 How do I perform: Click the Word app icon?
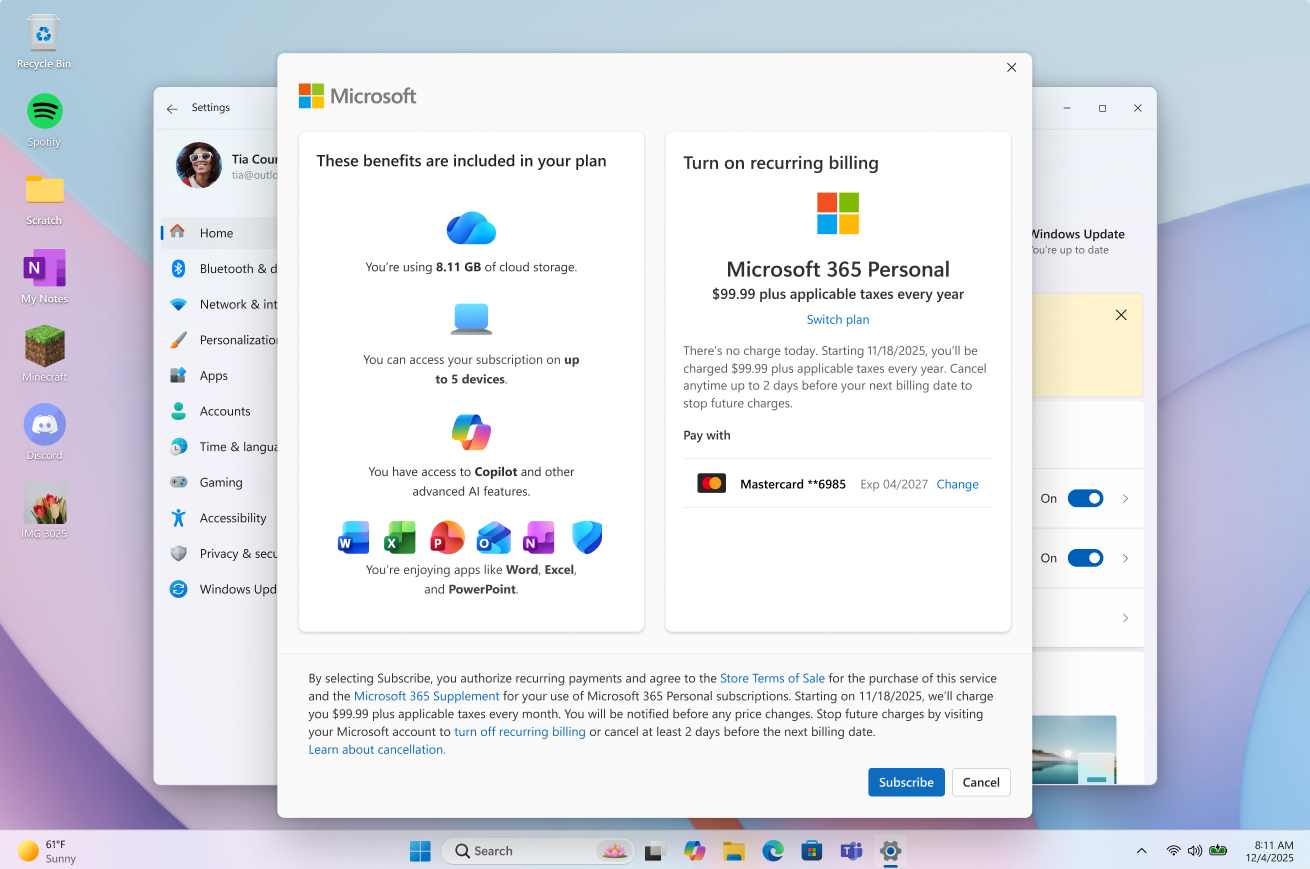click(354, 538)
